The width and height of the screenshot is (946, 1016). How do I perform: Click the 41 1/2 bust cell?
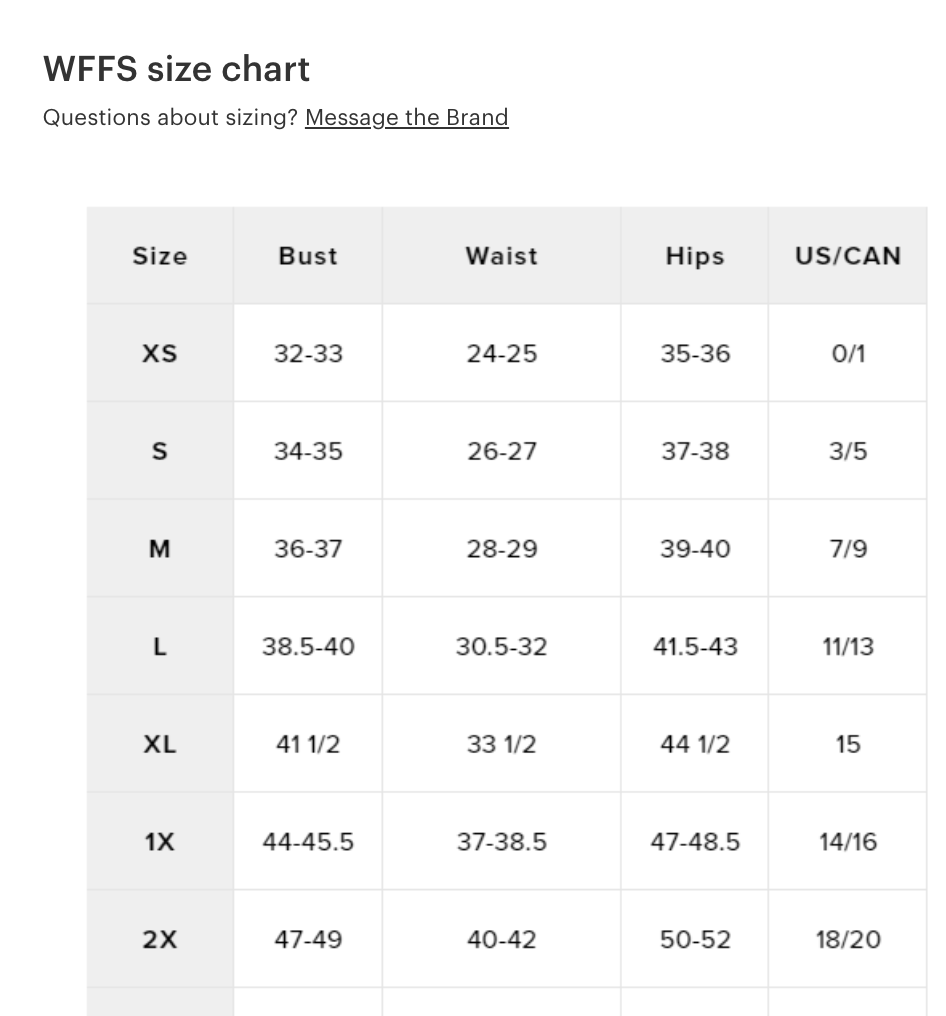pos(308,744)
